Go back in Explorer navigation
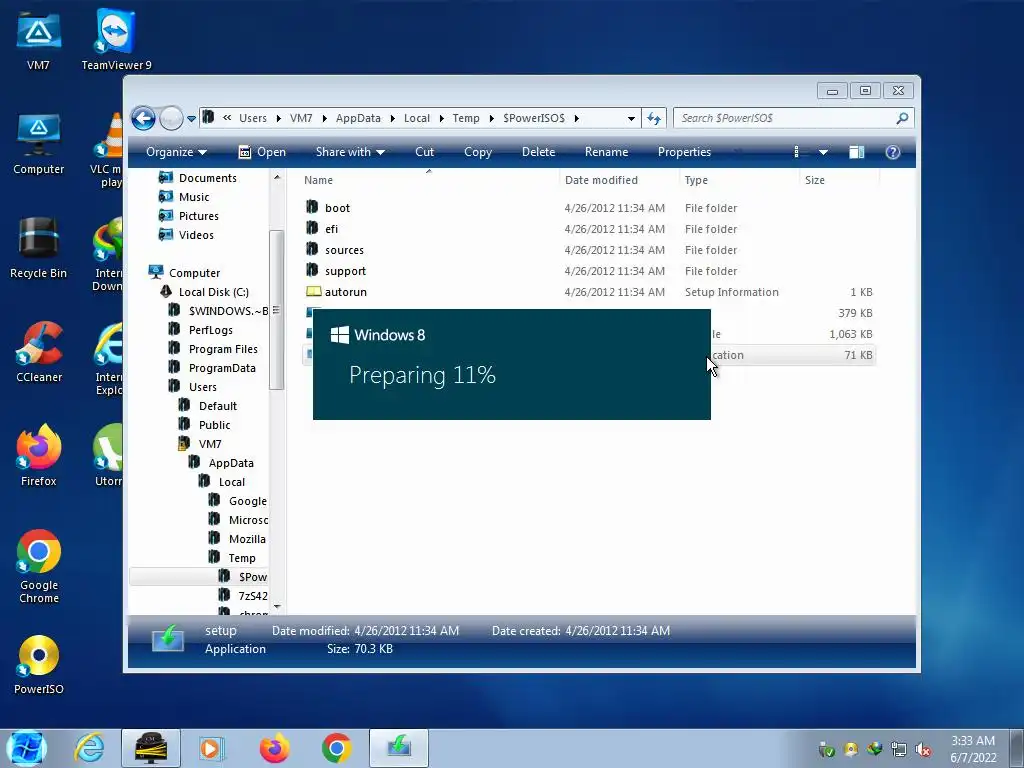The width and height of the screenshot is (1024, 768). pos(143,118)
